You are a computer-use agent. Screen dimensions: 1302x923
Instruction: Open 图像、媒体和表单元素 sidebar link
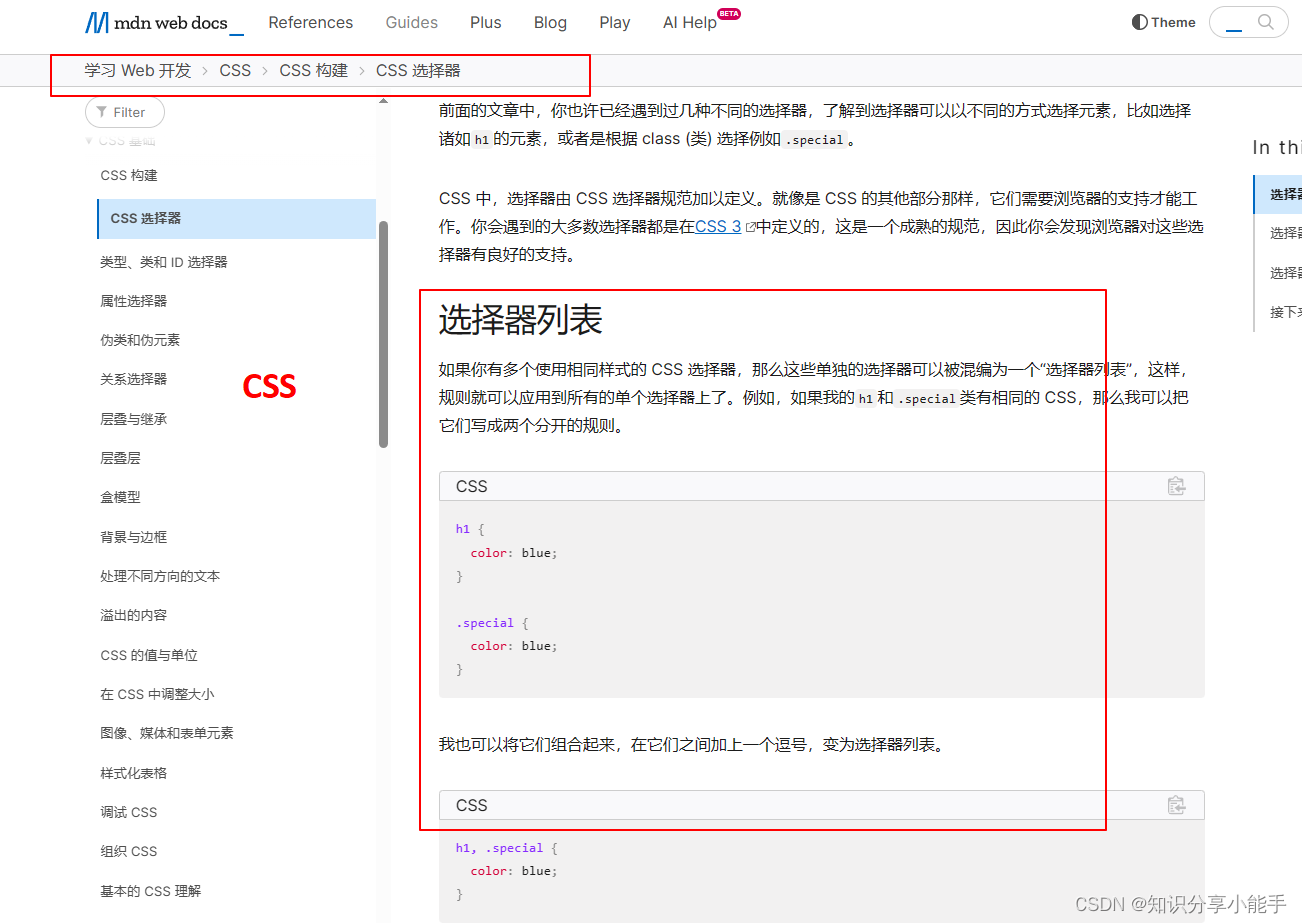click(167, 733)
